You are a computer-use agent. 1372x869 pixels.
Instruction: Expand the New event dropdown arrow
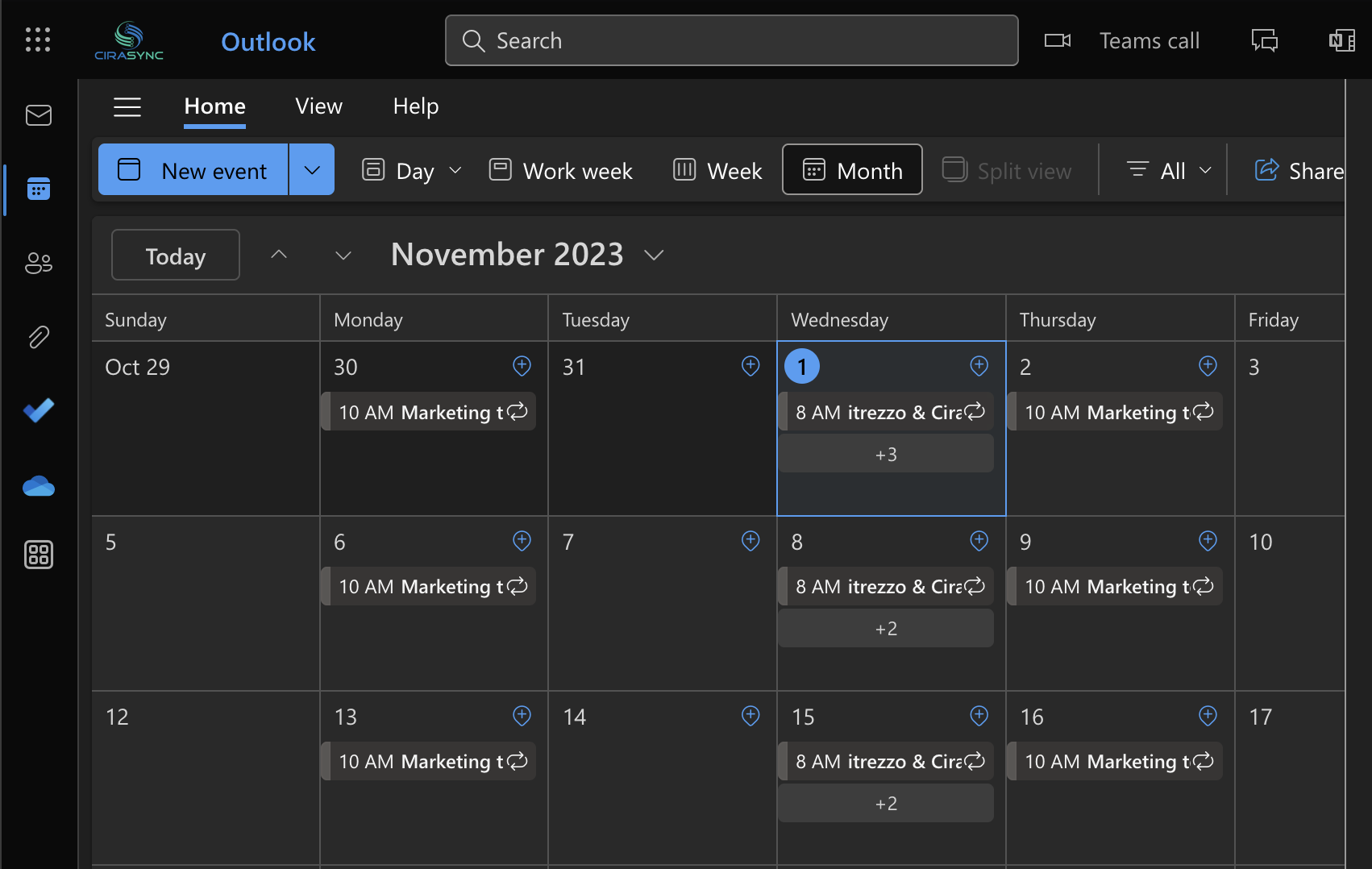click(x=312, y=169)
